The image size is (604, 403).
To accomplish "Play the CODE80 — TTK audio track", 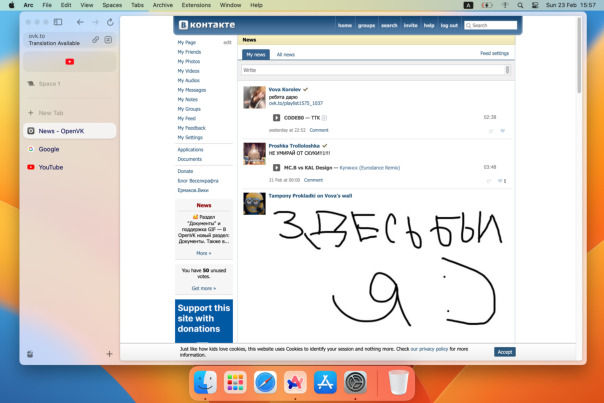I will click(277, 117).
